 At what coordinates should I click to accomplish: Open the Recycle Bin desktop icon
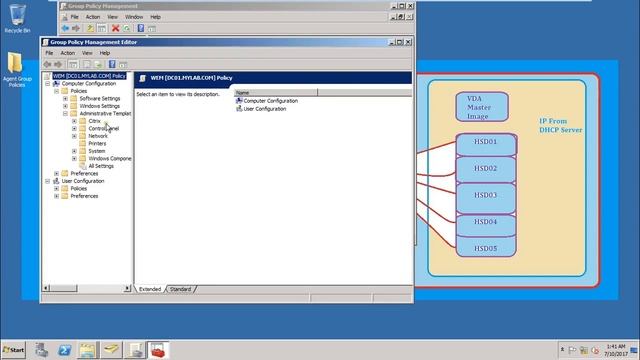17,18
